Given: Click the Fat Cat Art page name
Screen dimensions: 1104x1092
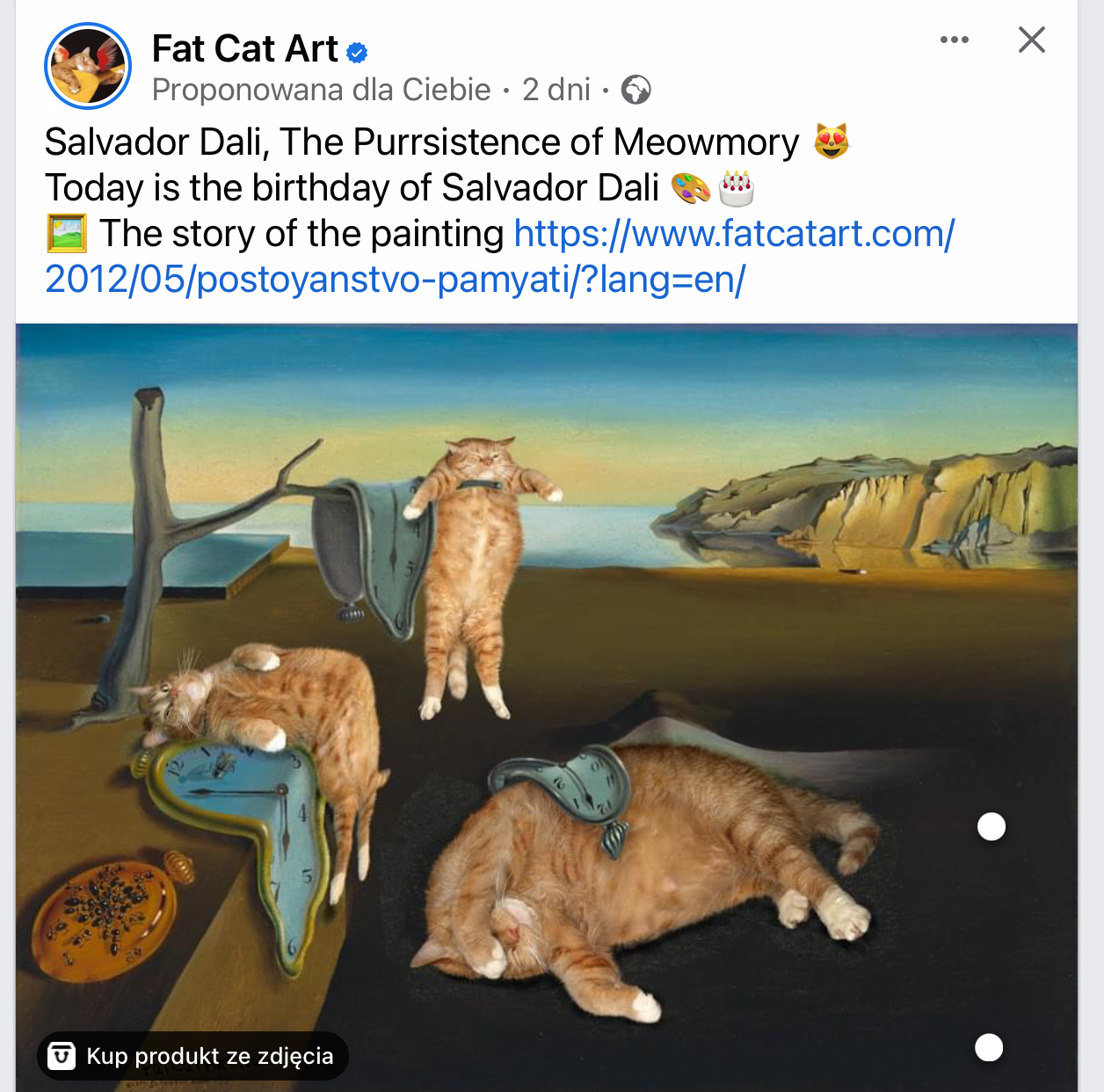Looking at the screenshot, I should [x=244, y=49].
